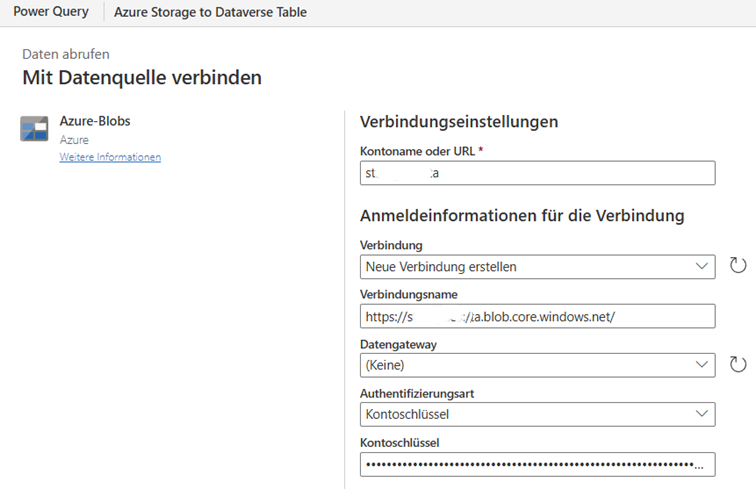Open the Verbindung dropdown
The width and height of the screenshot is (756, 489).
pyautogui.click(x=537, y=266)
